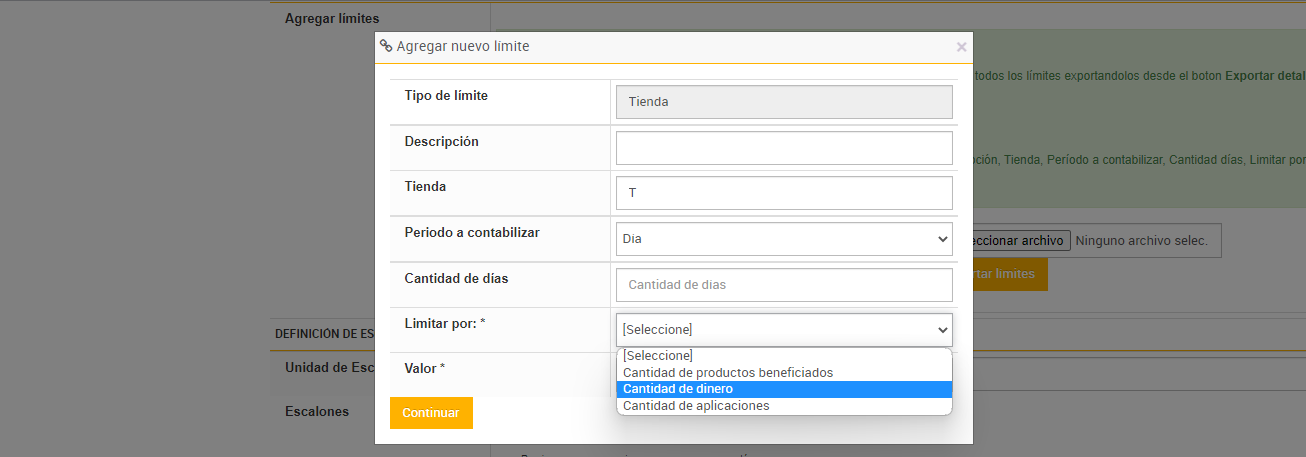Click the Limitar por field label

pos(444,323)
